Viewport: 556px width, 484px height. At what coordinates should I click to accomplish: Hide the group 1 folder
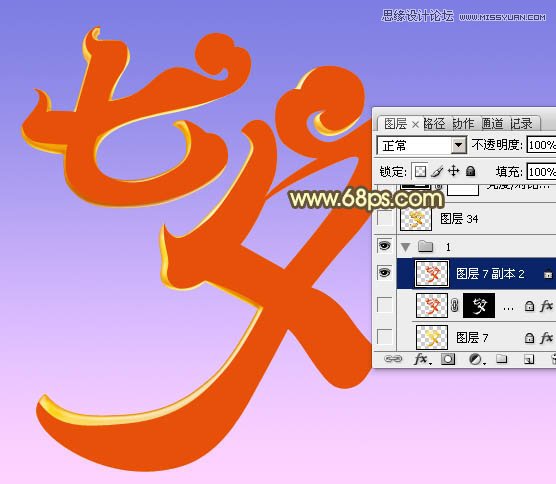tap(384, 245)
